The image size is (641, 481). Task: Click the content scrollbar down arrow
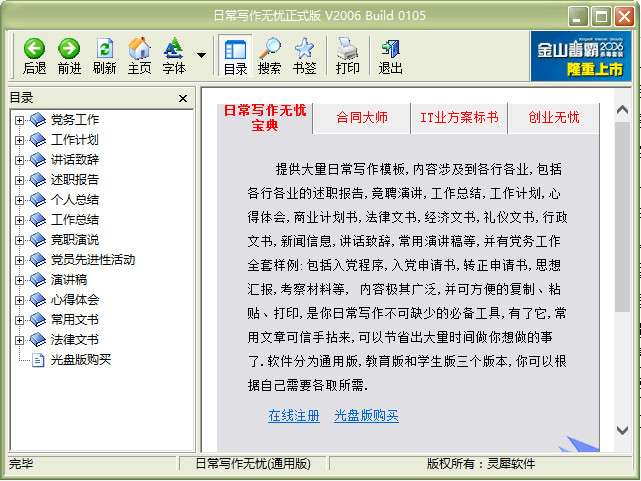[x=622, y=430]
